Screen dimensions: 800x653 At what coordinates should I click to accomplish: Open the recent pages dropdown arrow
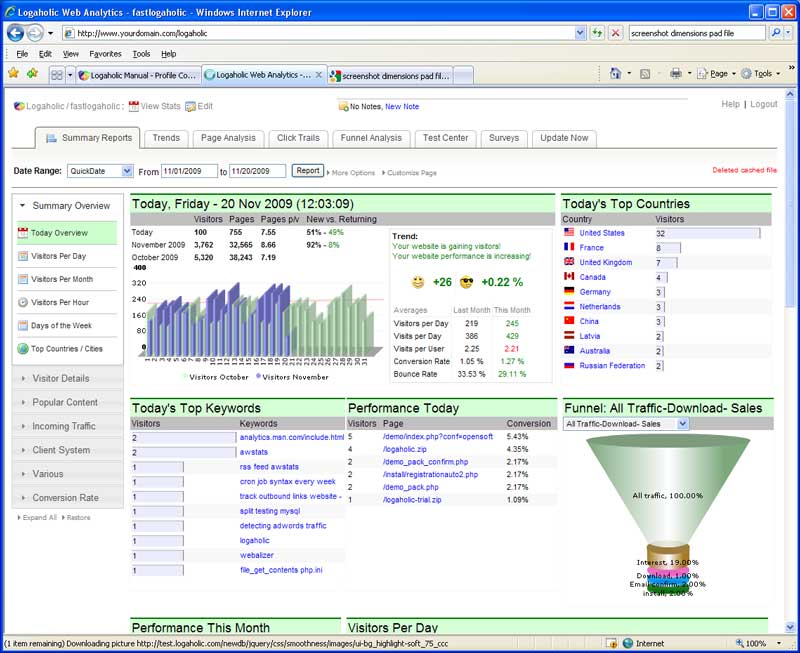(x=51, y=33)
